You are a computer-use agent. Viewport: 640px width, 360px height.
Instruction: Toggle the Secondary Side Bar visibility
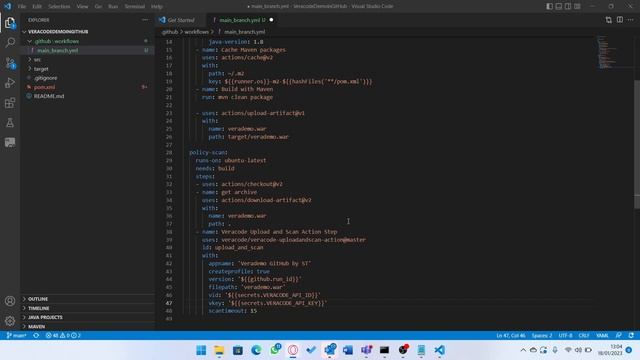[568, 6]
